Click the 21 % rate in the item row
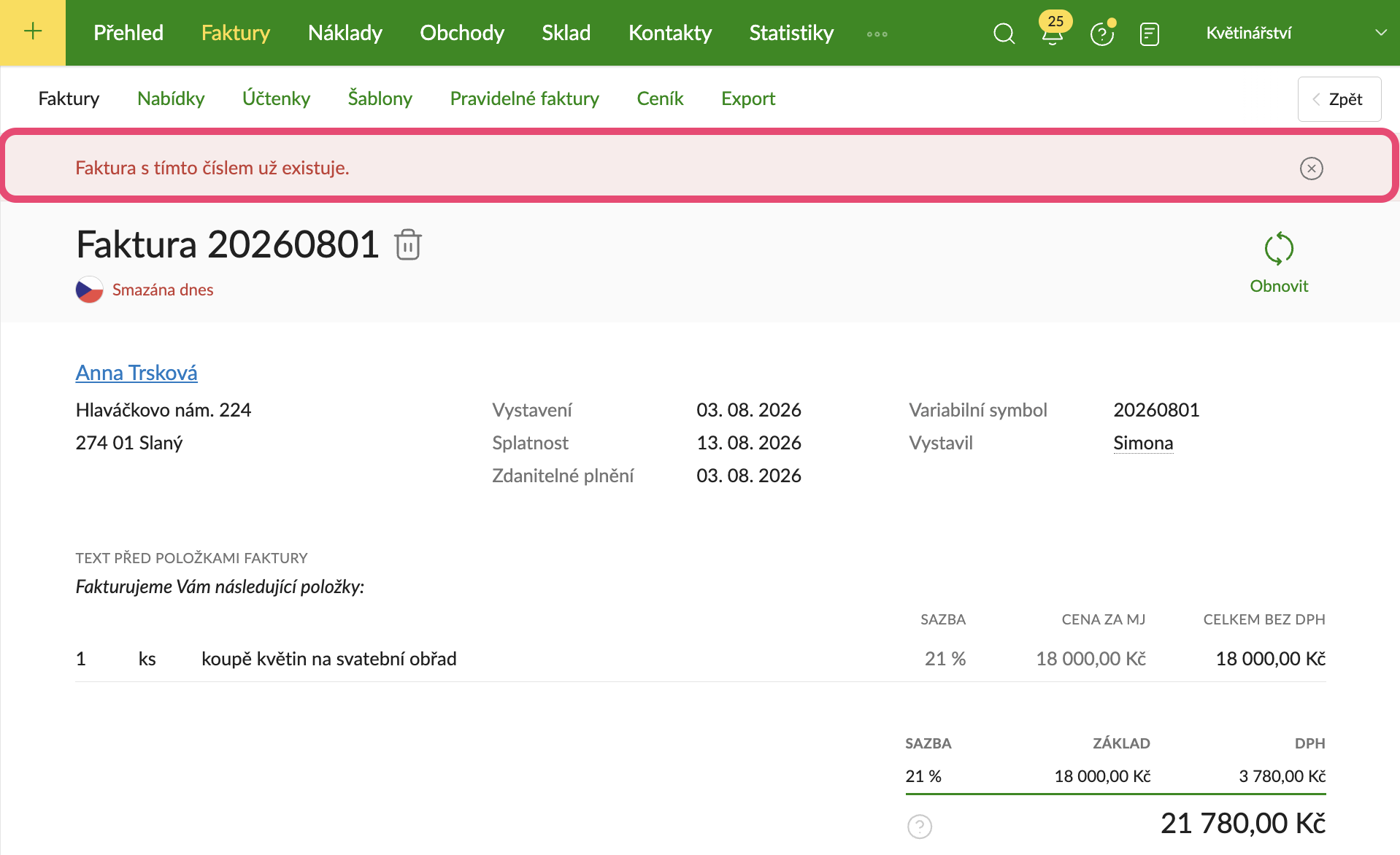Screen dimensions: 1400x855 pyautogui.click(x=945, y=659)
